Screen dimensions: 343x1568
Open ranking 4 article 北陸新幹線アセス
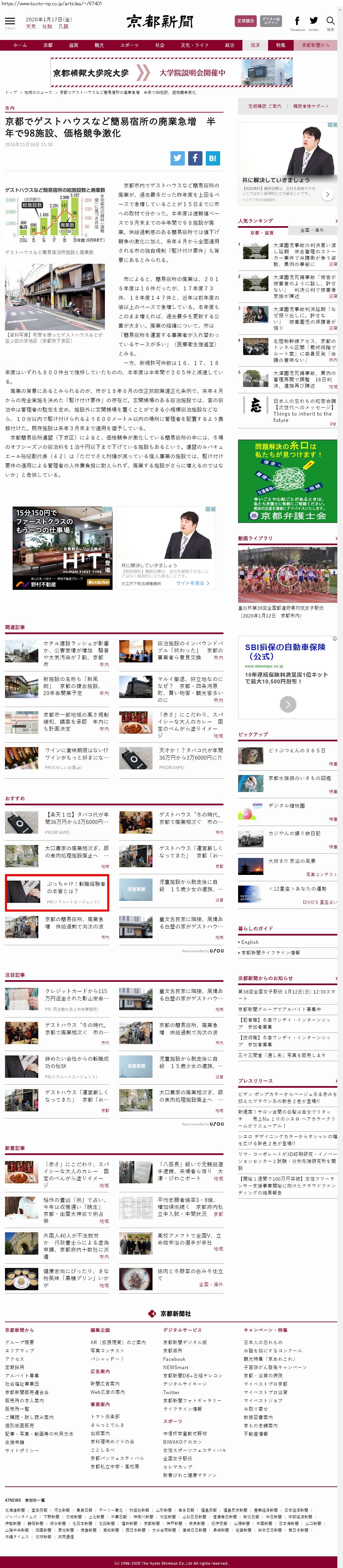(304, 350)
